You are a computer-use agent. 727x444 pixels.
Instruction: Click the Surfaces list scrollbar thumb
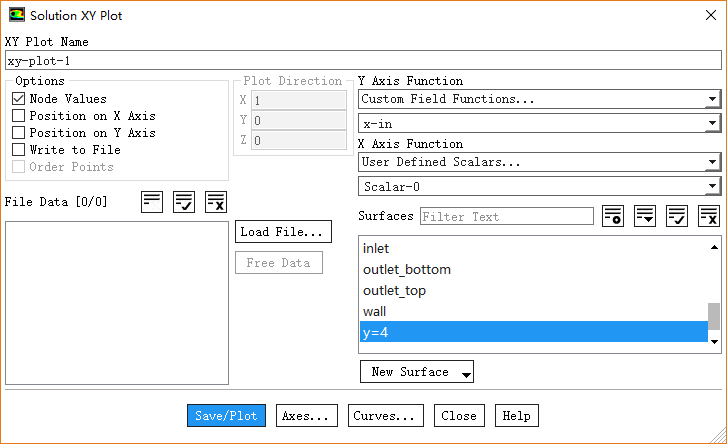point(714,316)
